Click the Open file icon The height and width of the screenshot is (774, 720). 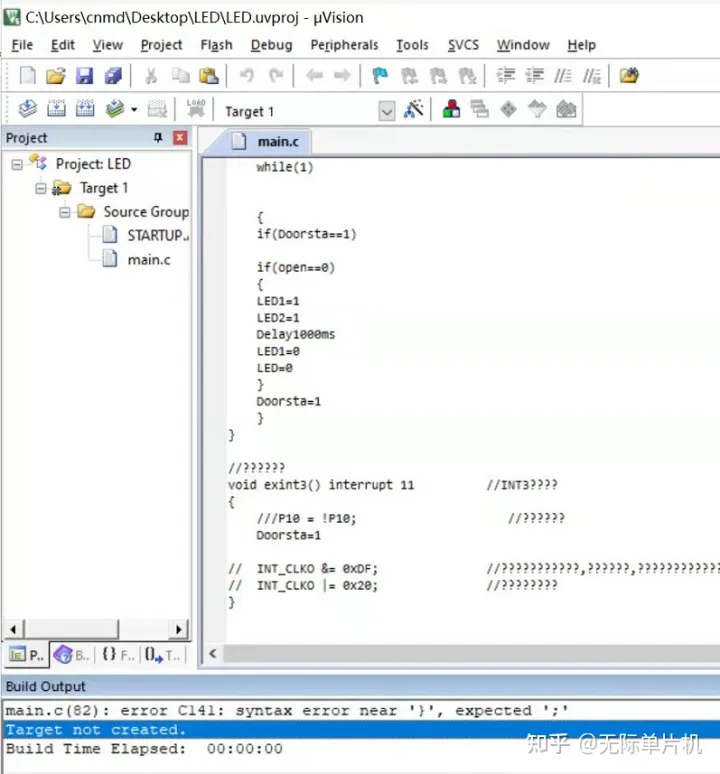56,76
